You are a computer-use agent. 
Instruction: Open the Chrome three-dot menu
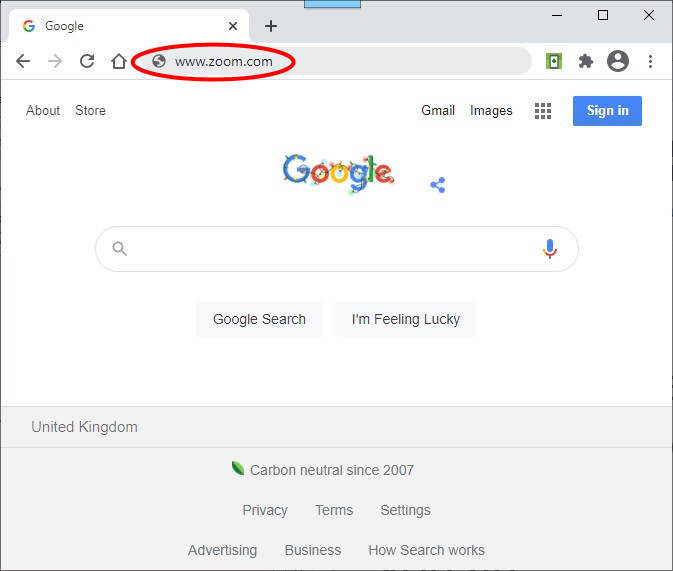650,61
